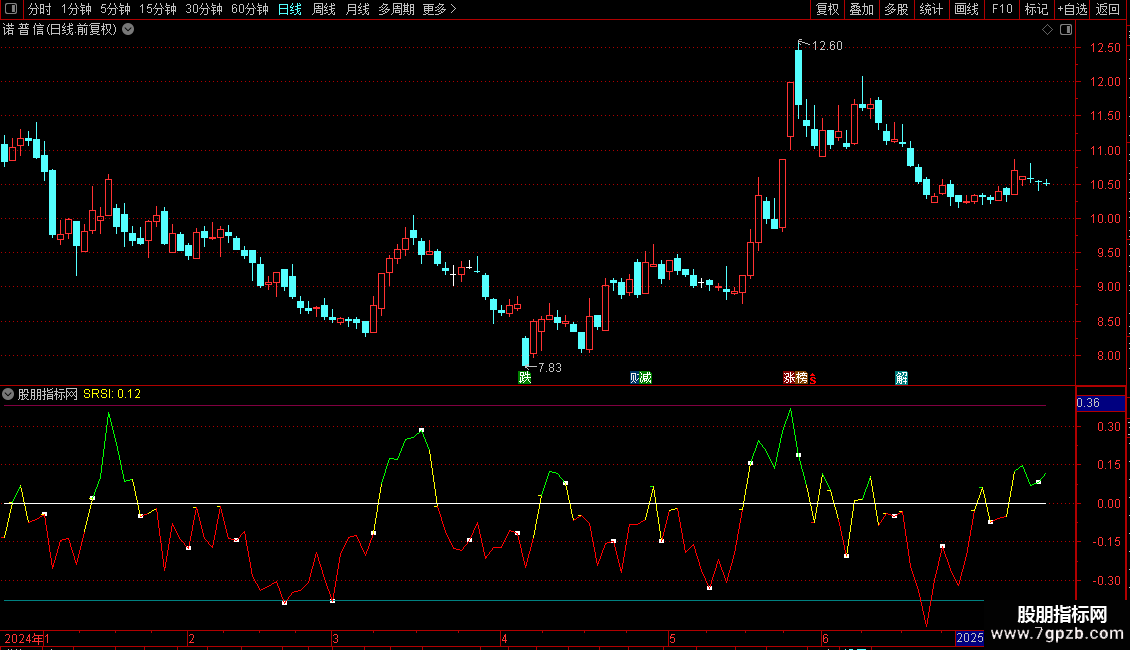
Task: Click the 7.83 low price label
Action: 550,368
